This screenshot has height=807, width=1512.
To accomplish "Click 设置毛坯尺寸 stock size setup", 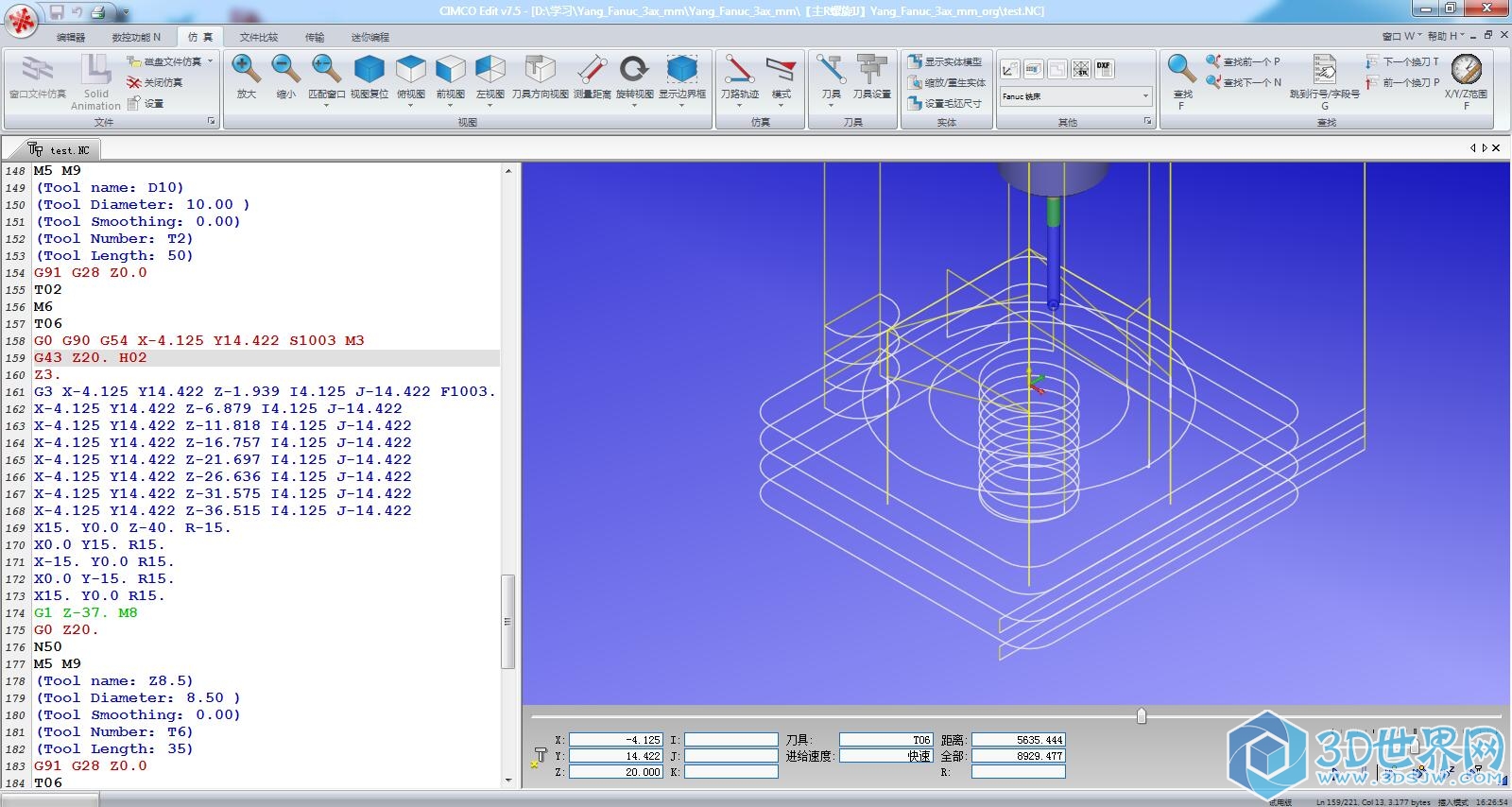I will (x=945, y=103).
